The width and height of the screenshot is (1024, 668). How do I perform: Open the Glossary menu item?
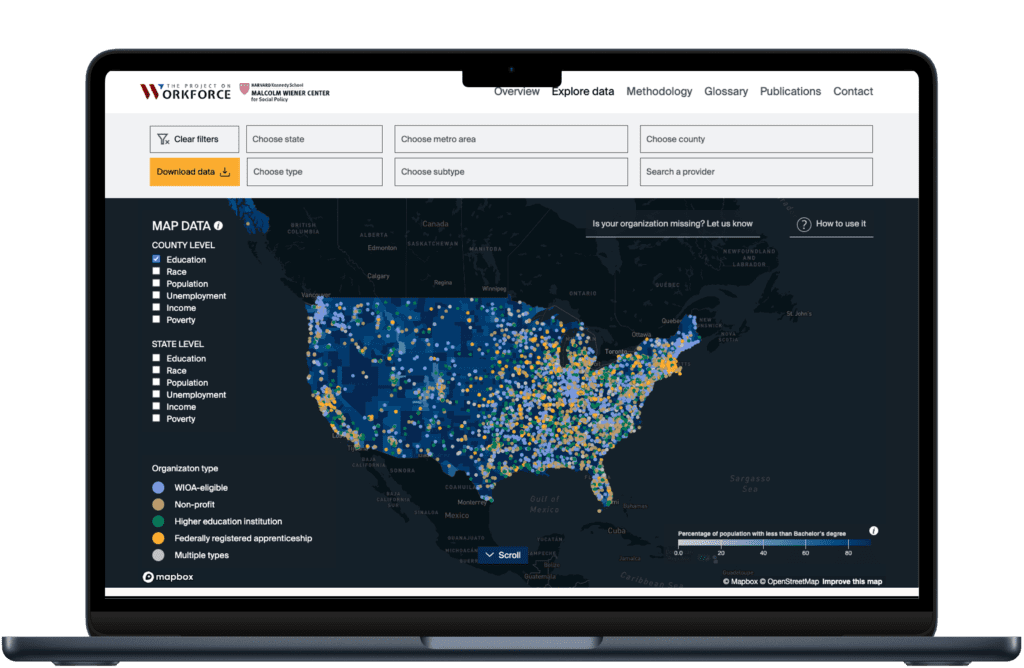coord(726,91)
